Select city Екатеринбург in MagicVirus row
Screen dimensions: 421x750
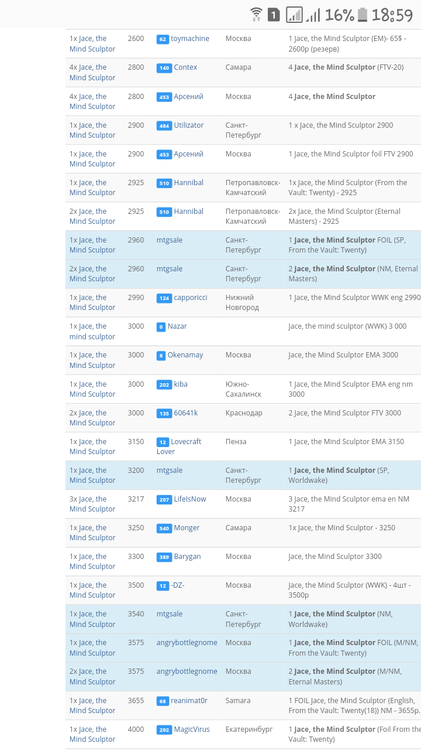click(249, 729)
